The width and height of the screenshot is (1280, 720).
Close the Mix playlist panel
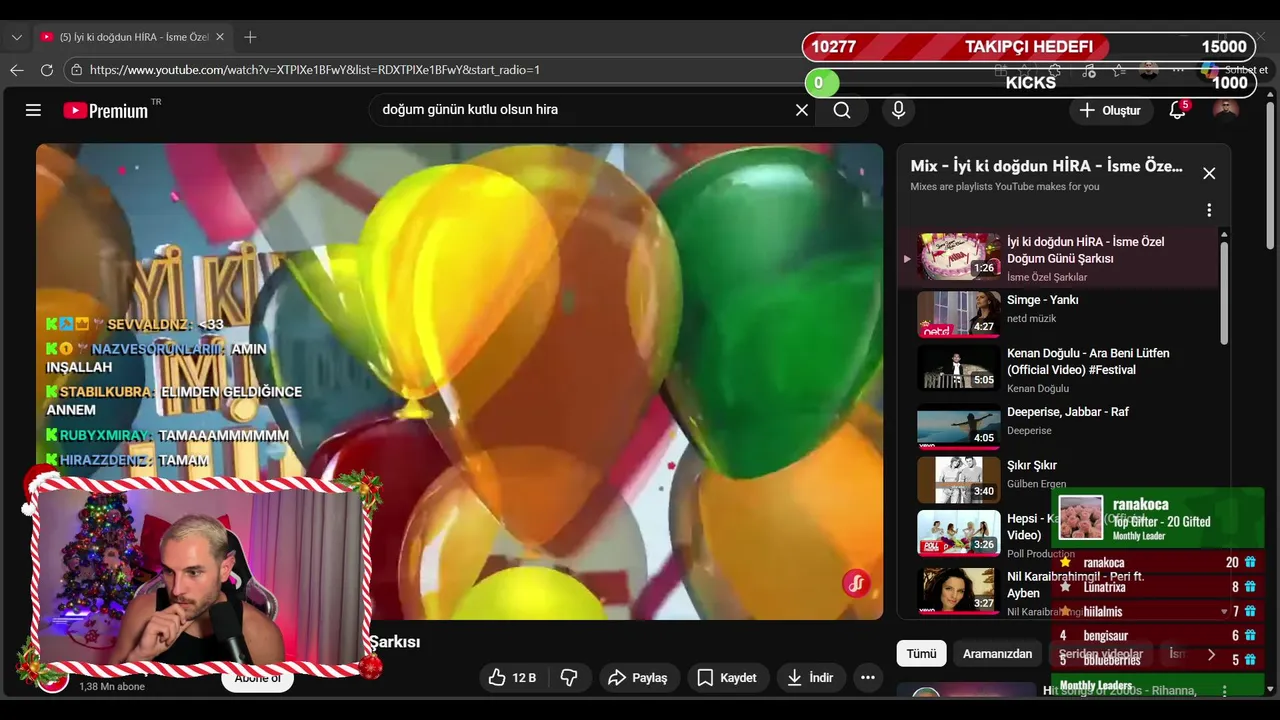1209,173
